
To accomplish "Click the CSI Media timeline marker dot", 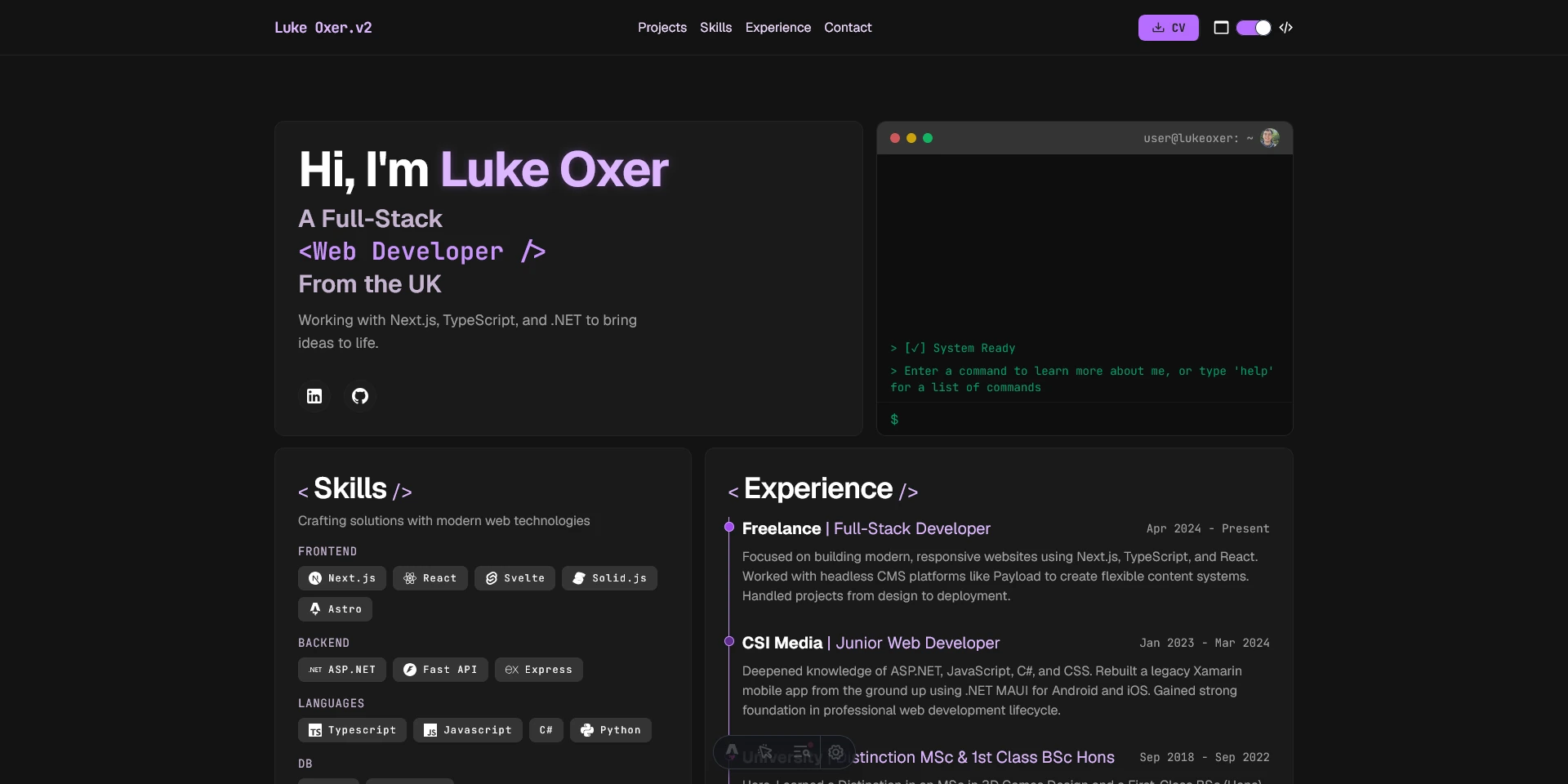I will 729,641.
